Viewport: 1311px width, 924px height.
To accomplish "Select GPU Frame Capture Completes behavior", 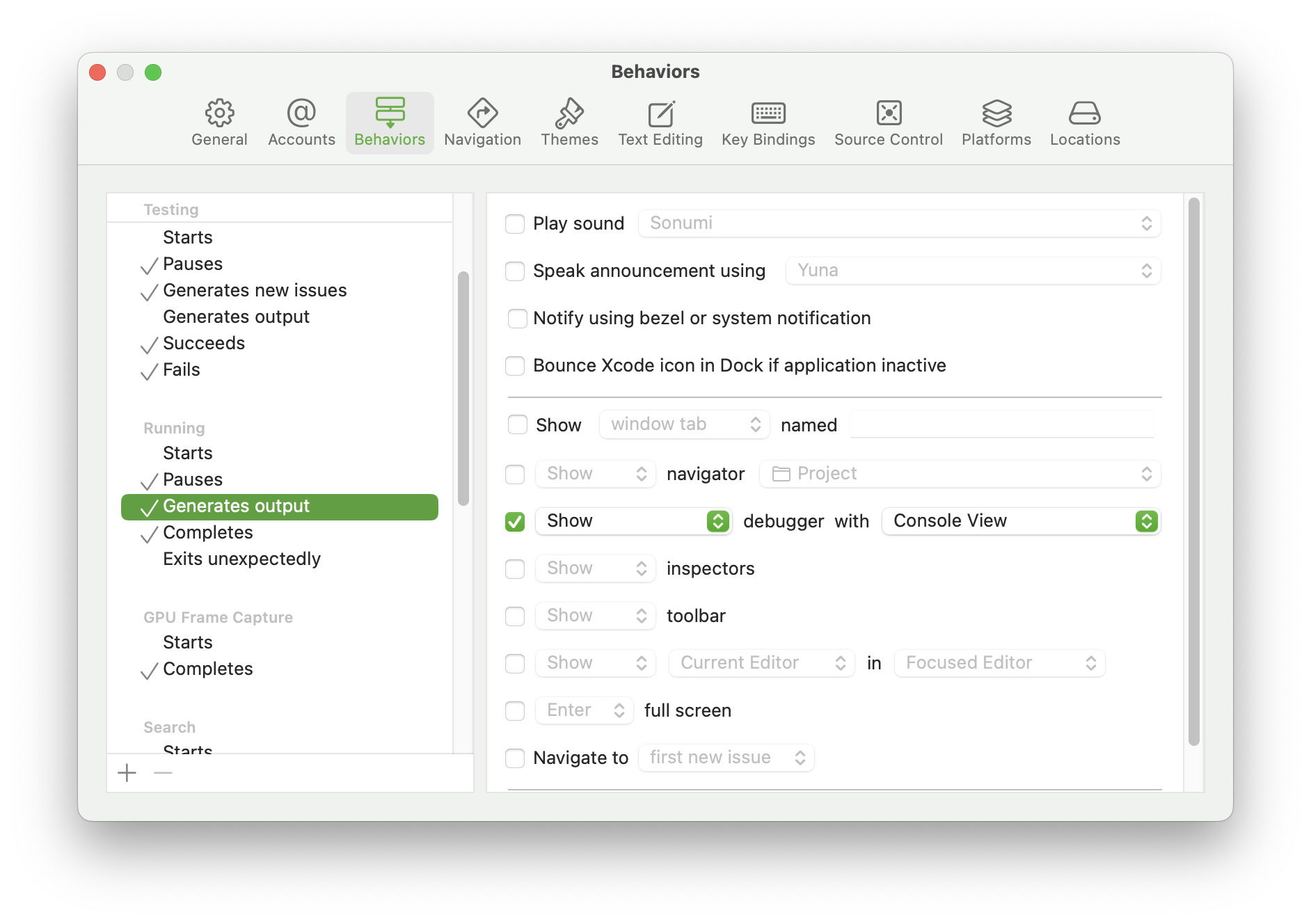I will tap(280, 669).
